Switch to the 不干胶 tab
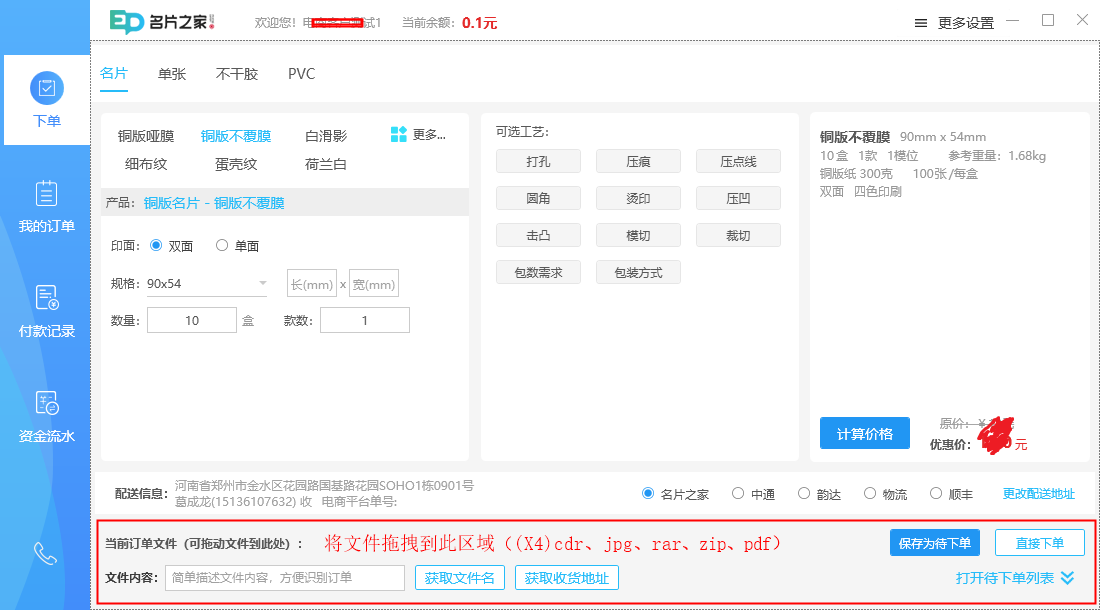 coord(236,74)
